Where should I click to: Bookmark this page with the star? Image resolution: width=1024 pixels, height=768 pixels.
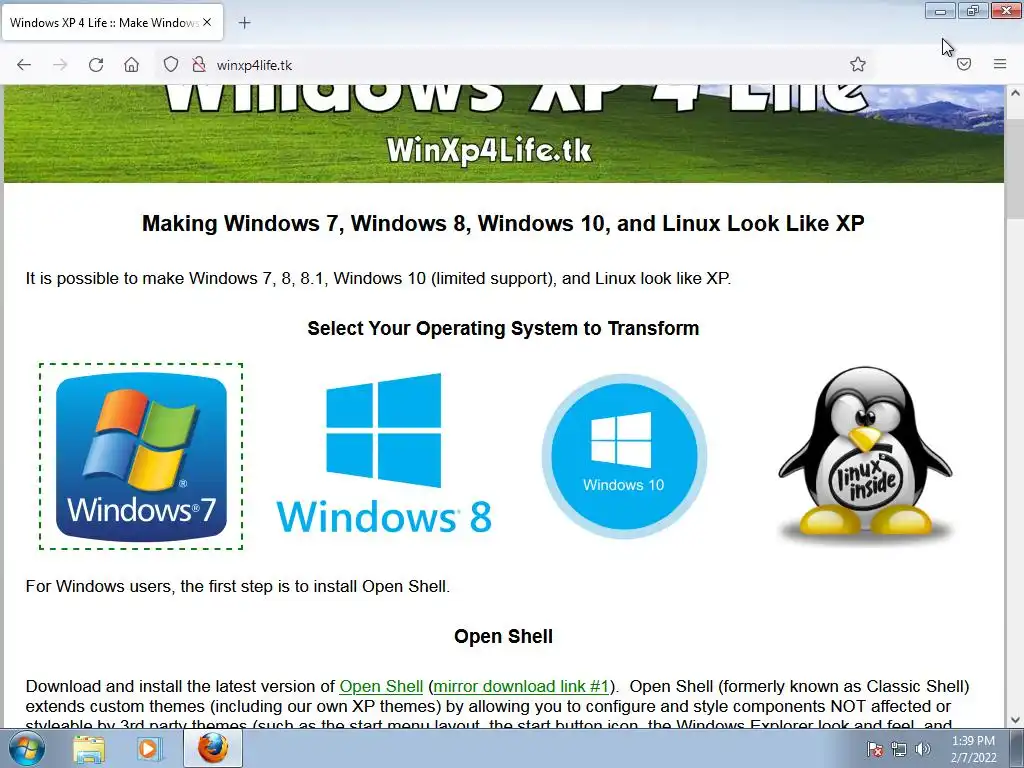[857, 64]
